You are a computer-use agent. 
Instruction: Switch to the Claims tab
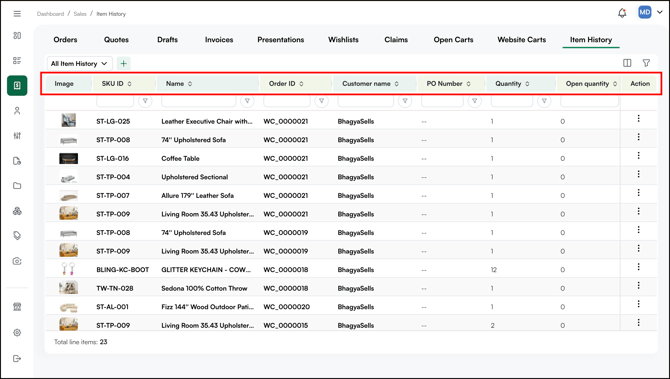coord(396,40)
